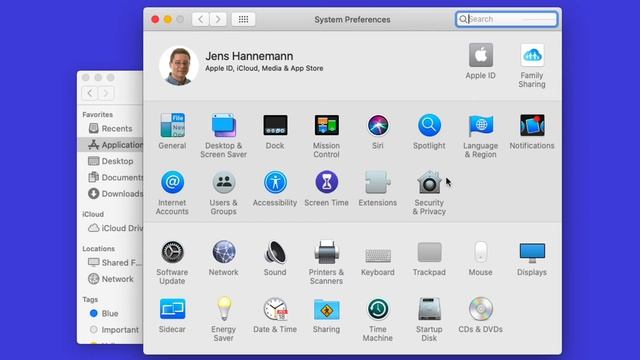Show all preferences grid button
Screen dimensions: 640x360
pyautogui.click(x=243, y=19)
